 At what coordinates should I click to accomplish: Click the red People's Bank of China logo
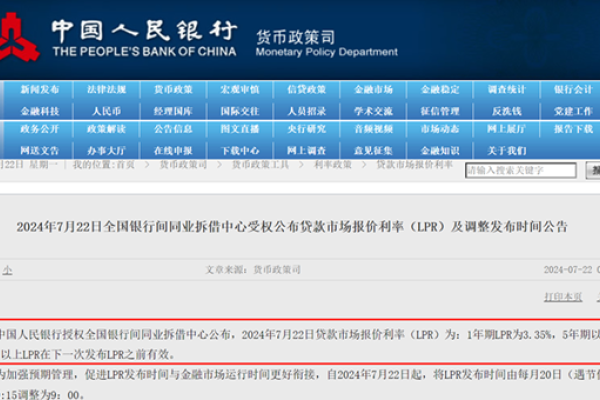click(x=18, y=37)
